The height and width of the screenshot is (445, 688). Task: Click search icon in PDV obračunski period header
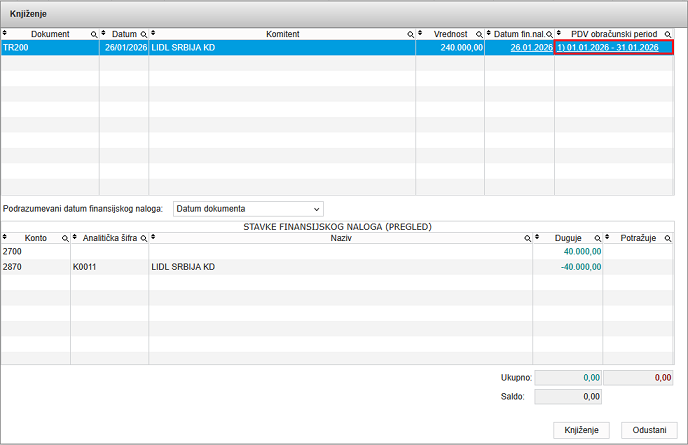click(668, 34)
